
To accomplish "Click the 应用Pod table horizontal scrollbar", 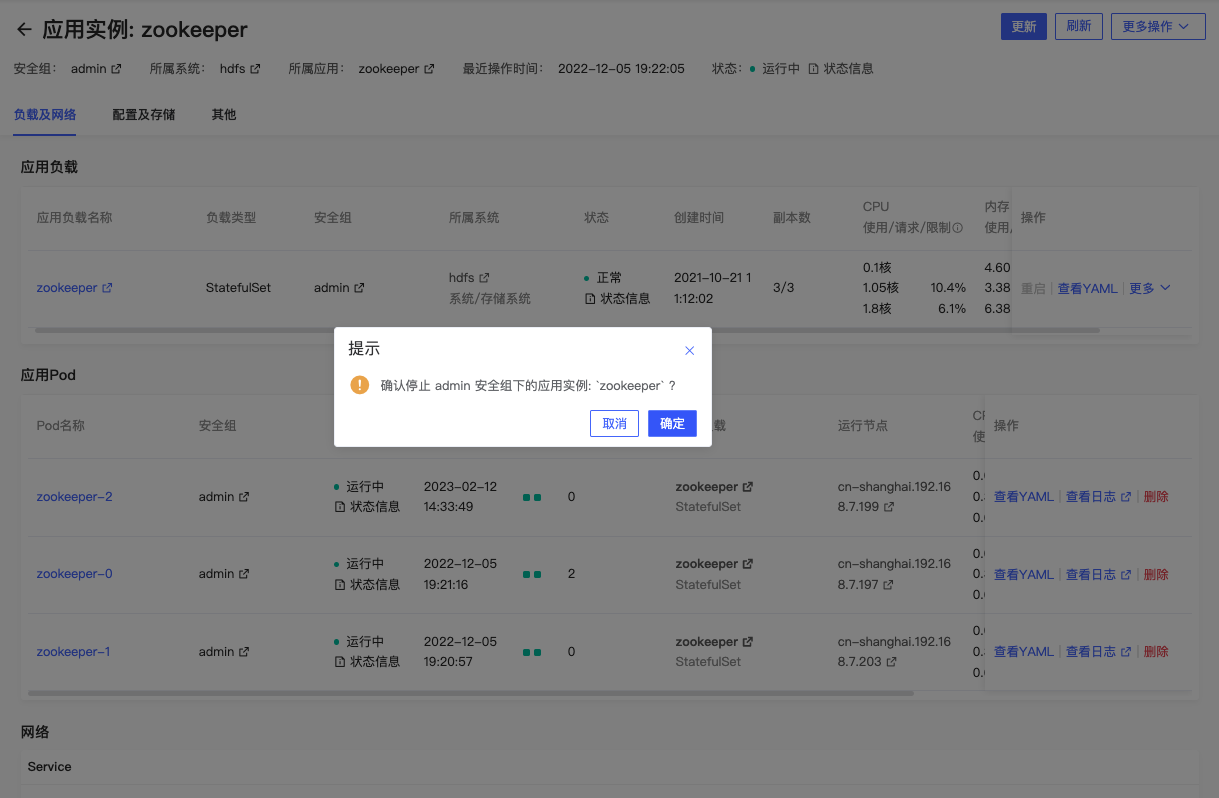I will click(471, 692).
